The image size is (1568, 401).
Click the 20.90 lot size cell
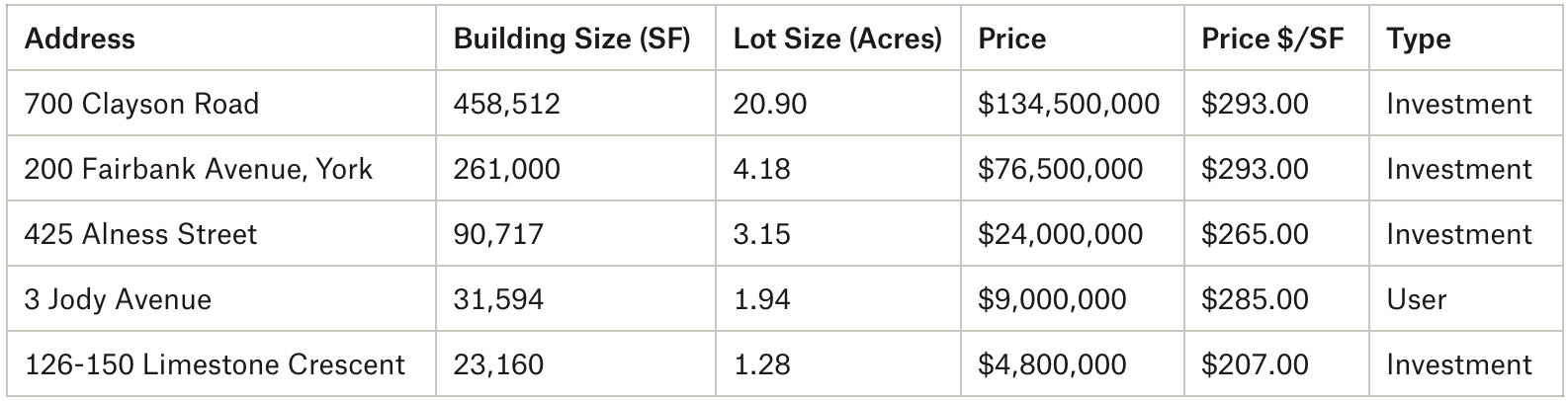point(770,104)
